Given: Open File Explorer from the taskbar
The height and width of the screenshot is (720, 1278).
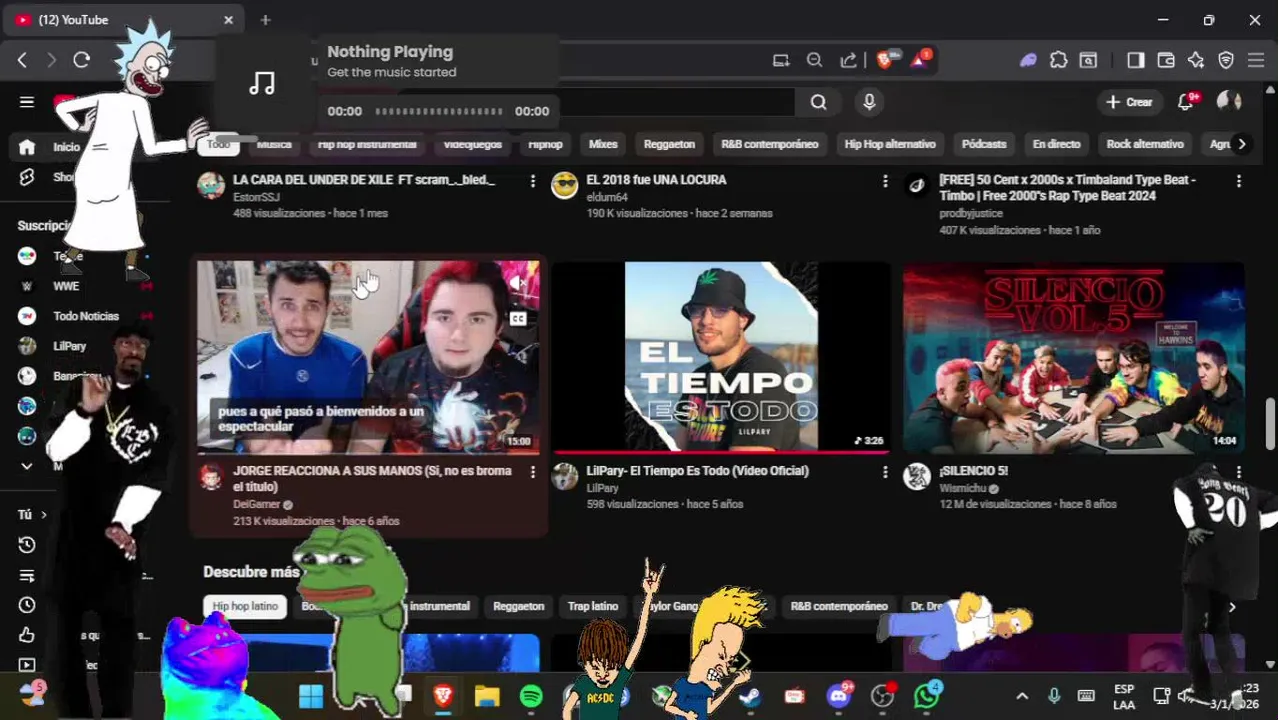Looking at the screenshot, I should (x=487, y=696).
